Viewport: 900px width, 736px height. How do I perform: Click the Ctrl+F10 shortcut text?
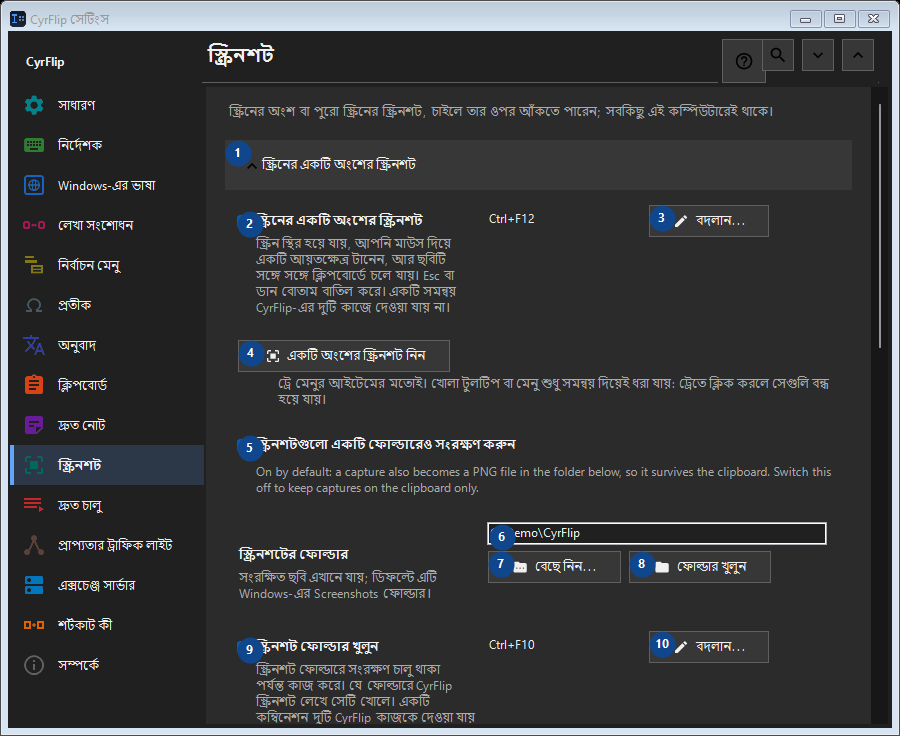[511, 645]
